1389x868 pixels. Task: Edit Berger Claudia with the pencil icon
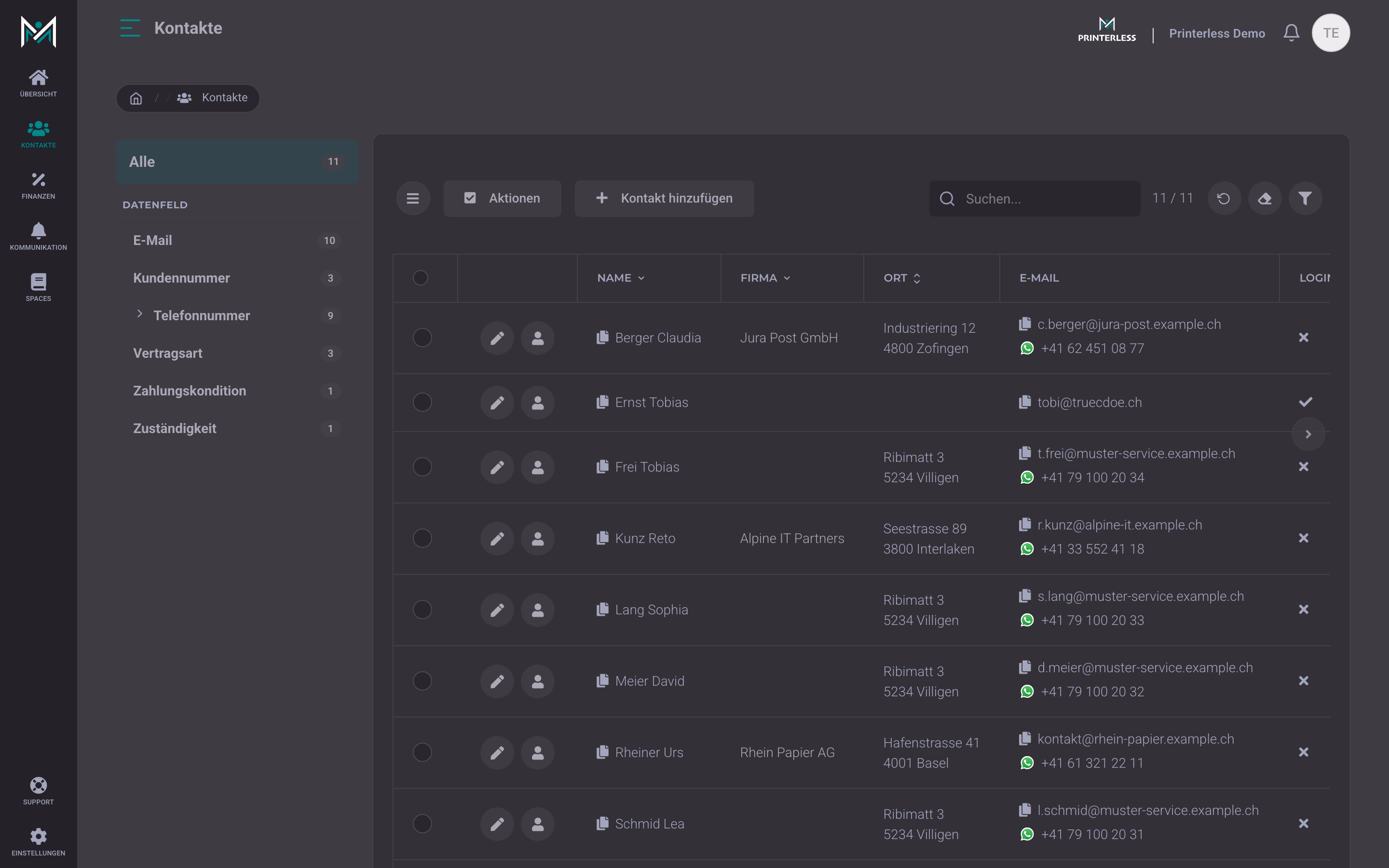tap(497, 338)
